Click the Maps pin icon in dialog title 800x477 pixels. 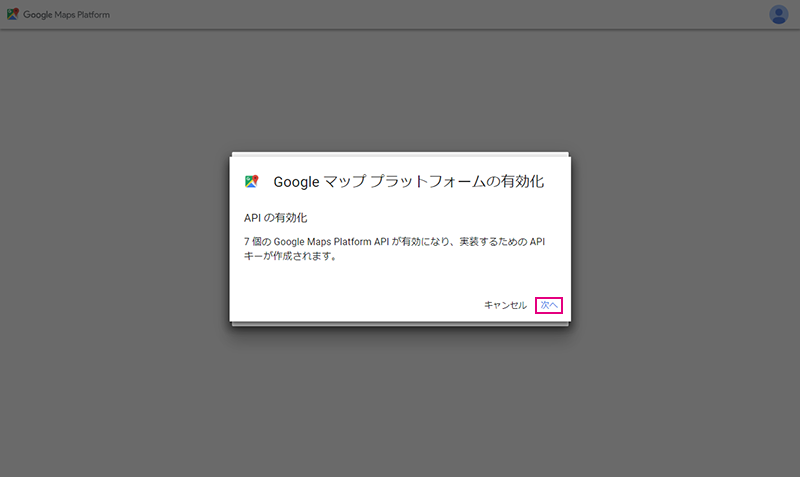click(x=252, y=181)
